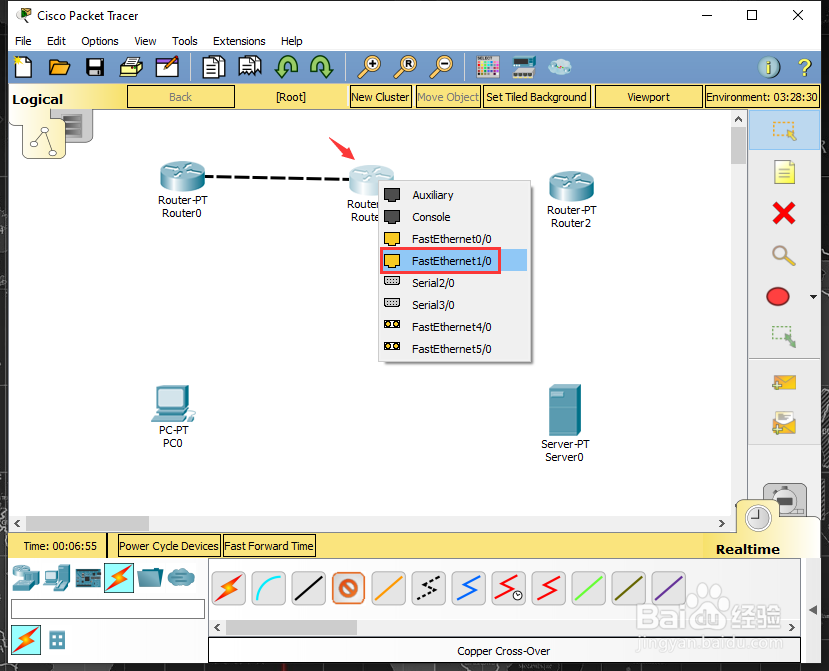Click Power Cycle Devices button

click(169, 546)
